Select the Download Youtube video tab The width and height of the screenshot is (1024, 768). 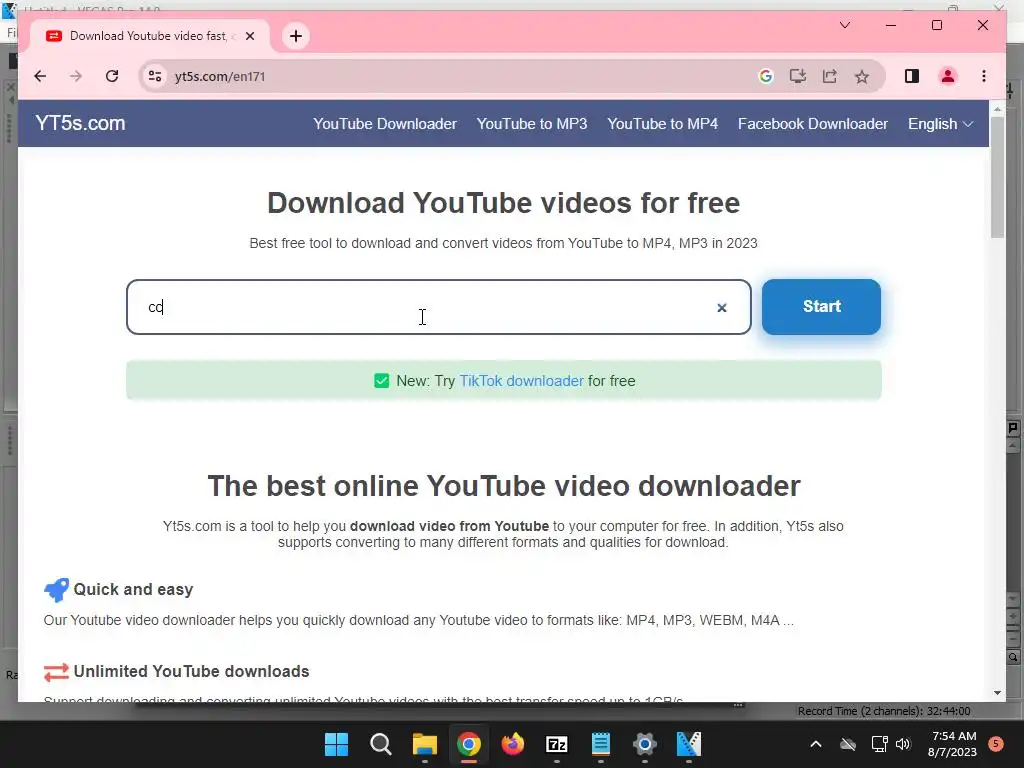point(149,36)
